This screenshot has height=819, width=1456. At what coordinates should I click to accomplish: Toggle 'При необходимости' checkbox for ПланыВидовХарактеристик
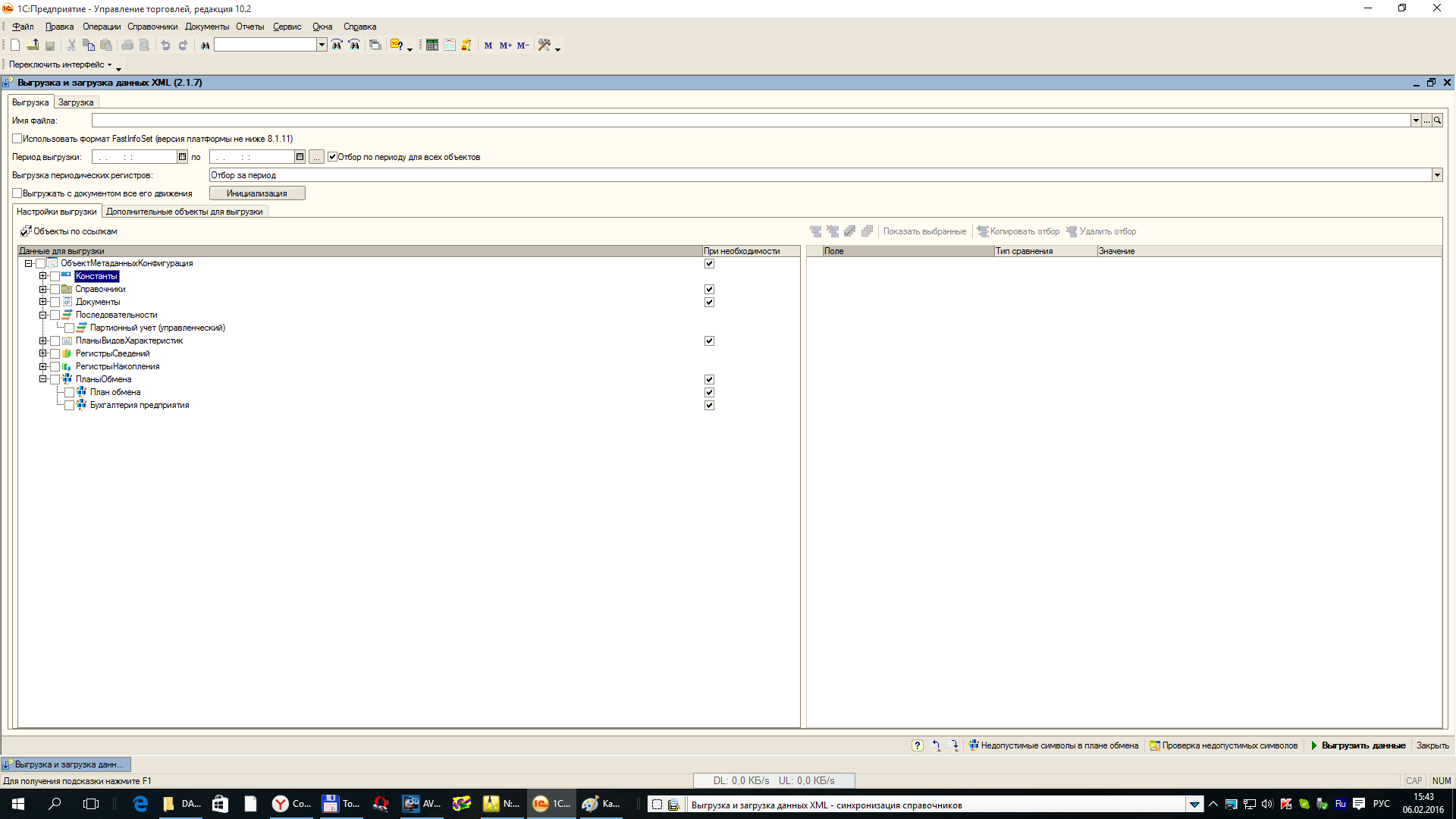click(709, 340)
